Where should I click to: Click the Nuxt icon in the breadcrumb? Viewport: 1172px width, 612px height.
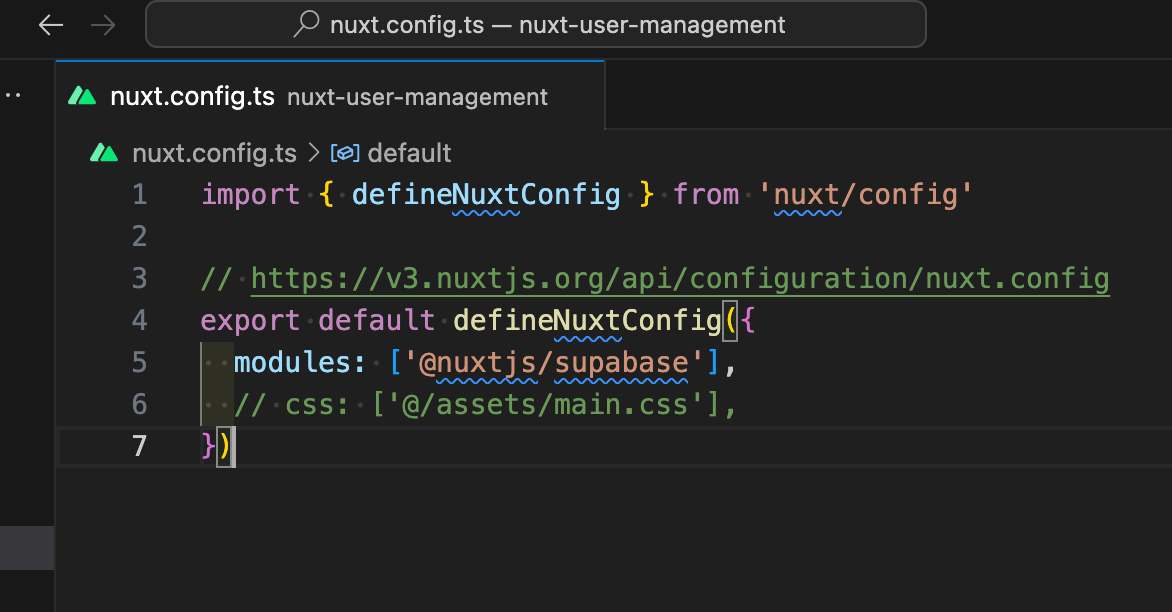[x=104, y=153]
